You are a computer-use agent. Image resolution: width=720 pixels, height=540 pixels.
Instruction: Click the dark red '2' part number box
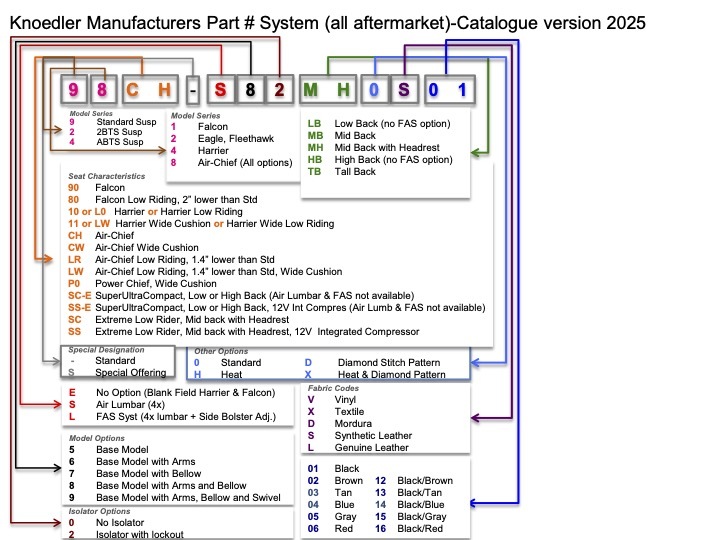click(x=279, y=90)
